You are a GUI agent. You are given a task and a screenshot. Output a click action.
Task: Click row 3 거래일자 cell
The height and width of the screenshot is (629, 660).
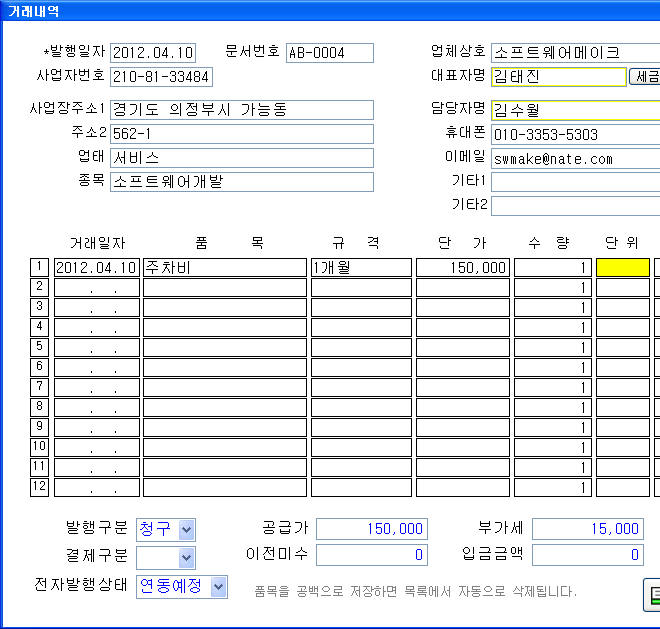click(97, 308)
